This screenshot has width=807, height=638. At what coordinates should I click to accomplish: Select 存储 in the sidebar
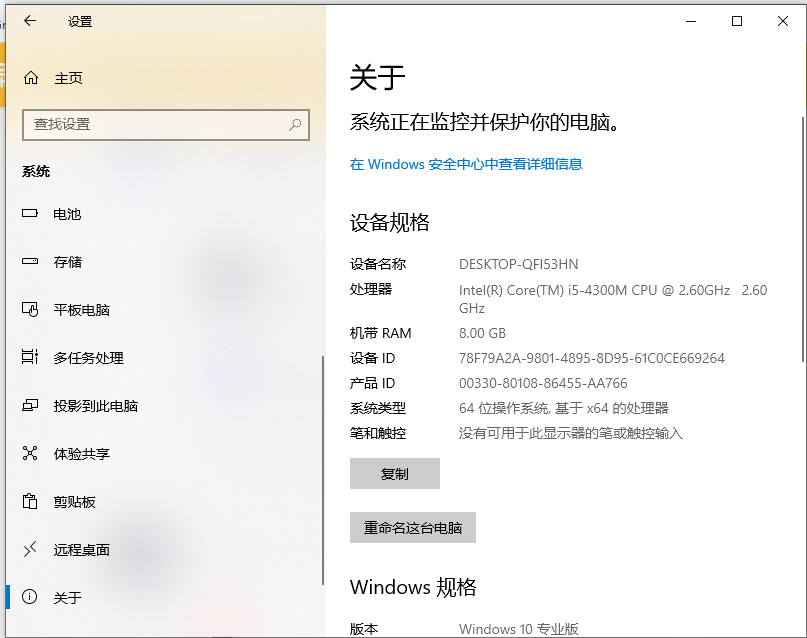(67, 262)
